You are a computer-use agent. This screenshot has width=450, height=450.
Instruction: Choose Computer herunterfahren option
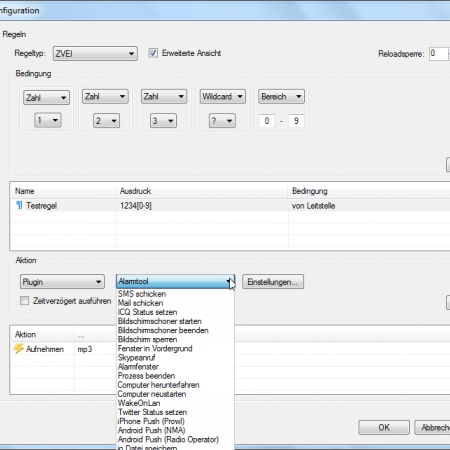175,385
